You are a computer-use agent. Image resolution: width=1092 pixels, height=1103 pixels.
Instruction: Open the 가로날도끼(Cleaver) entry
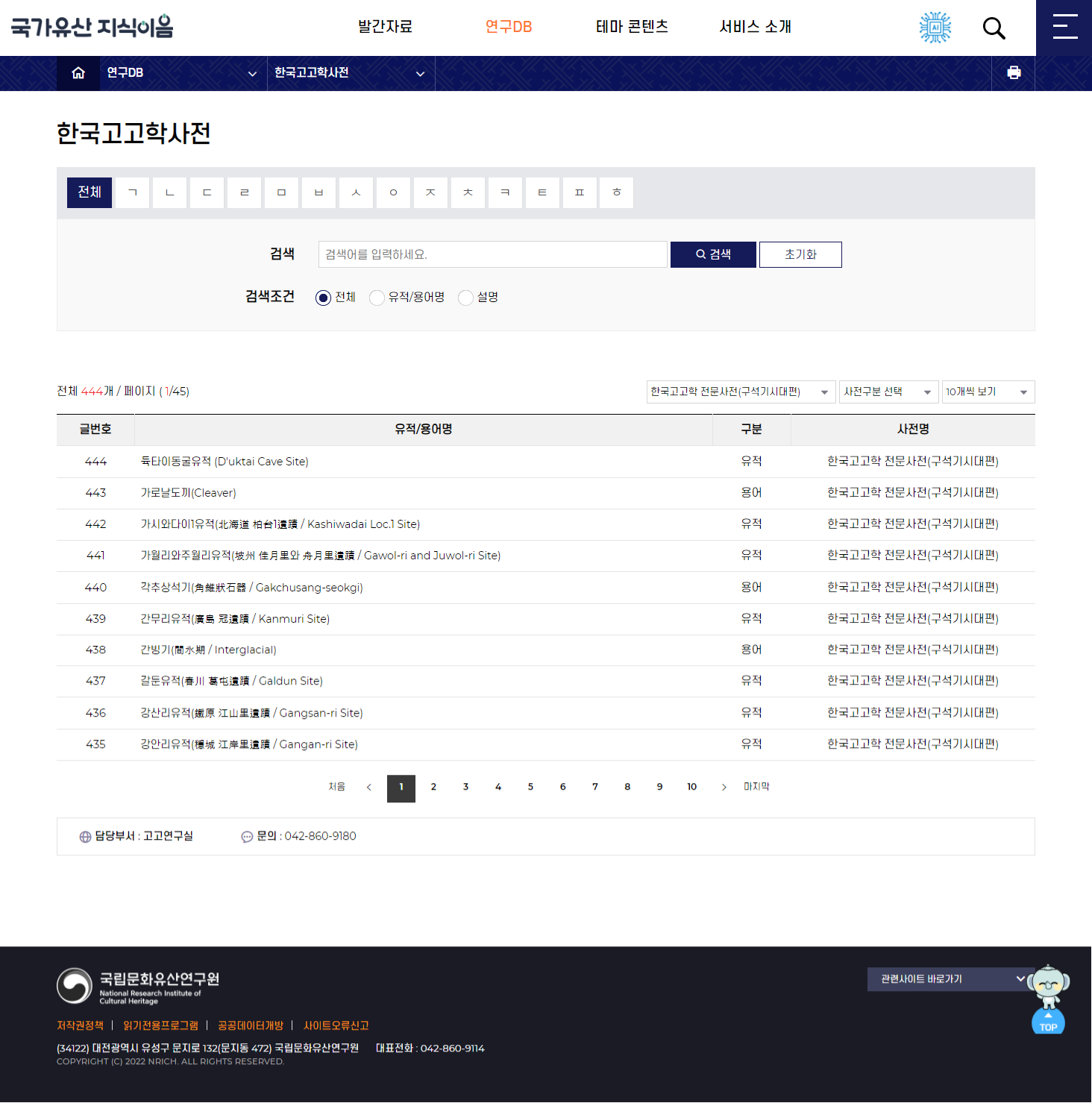tap(189, 493)
